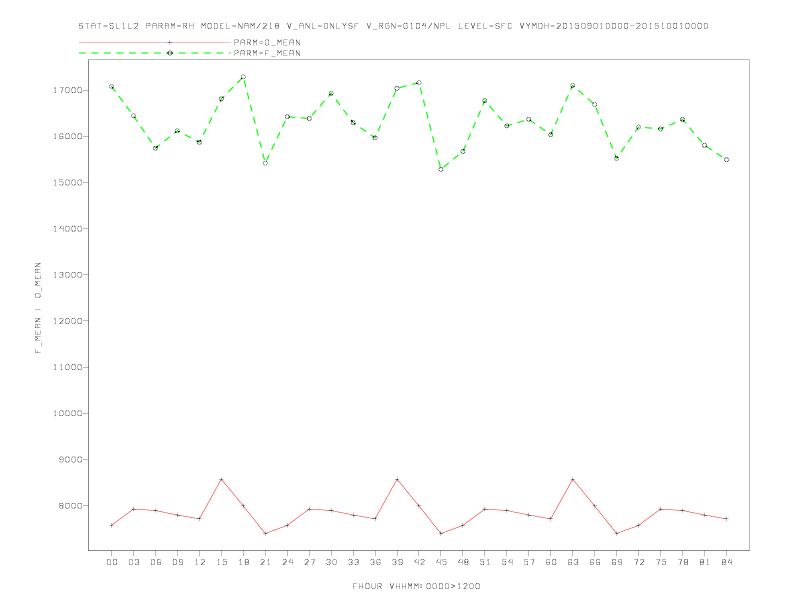Click the red O_MEAN peak marker at hour 63
Image resolution: width=792 pixels, height=612 pixels.
click(573, 479)
